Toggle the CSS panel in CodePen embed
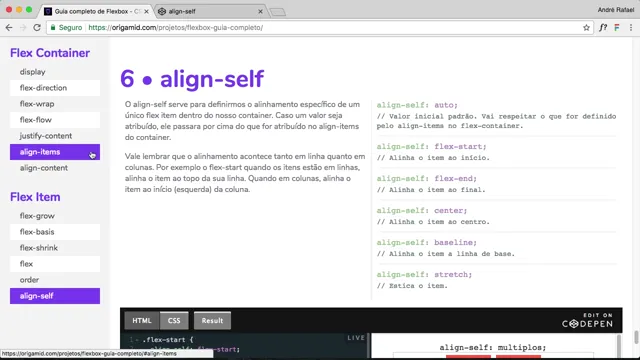The height and width of the screenshot is (360, 640). click(x=174, y=321)
